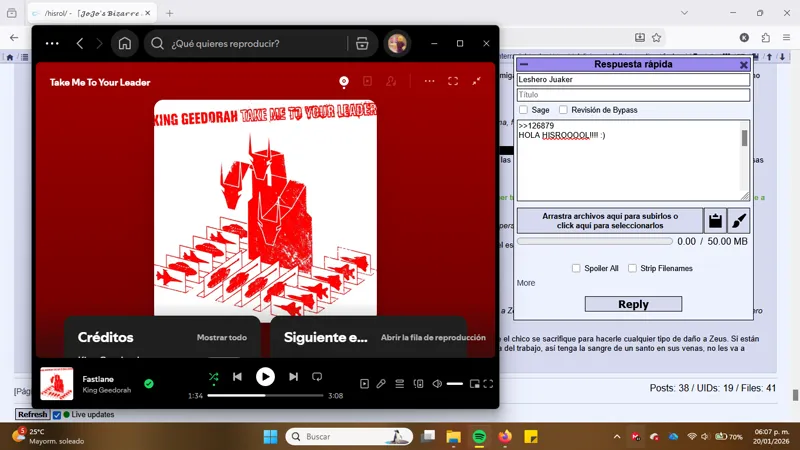The height and width of the screenshot is (450, 800).
Task: Expand the More options in reply form
Action: point(526,283)
